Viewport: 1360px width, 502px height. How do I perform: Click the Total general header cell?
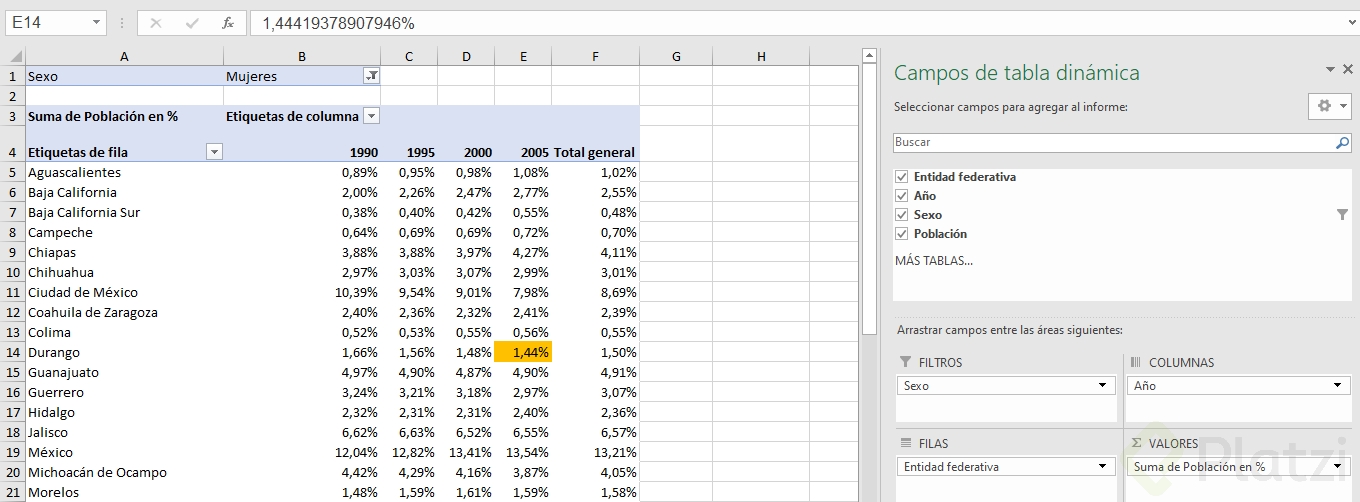pos(595,152)
